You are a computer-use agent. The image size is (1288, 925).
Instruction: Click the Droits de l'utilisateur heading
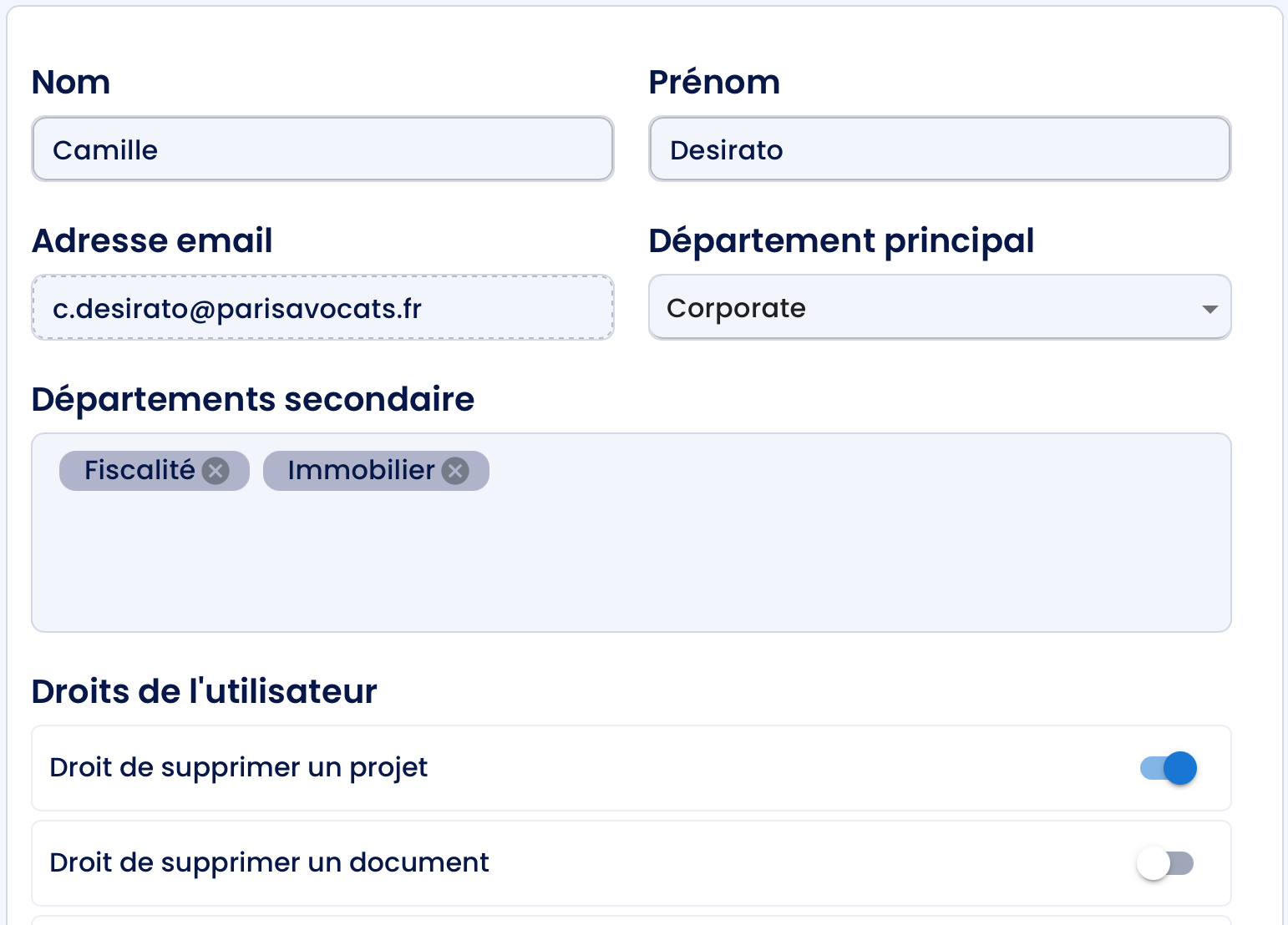coord(205,692)
